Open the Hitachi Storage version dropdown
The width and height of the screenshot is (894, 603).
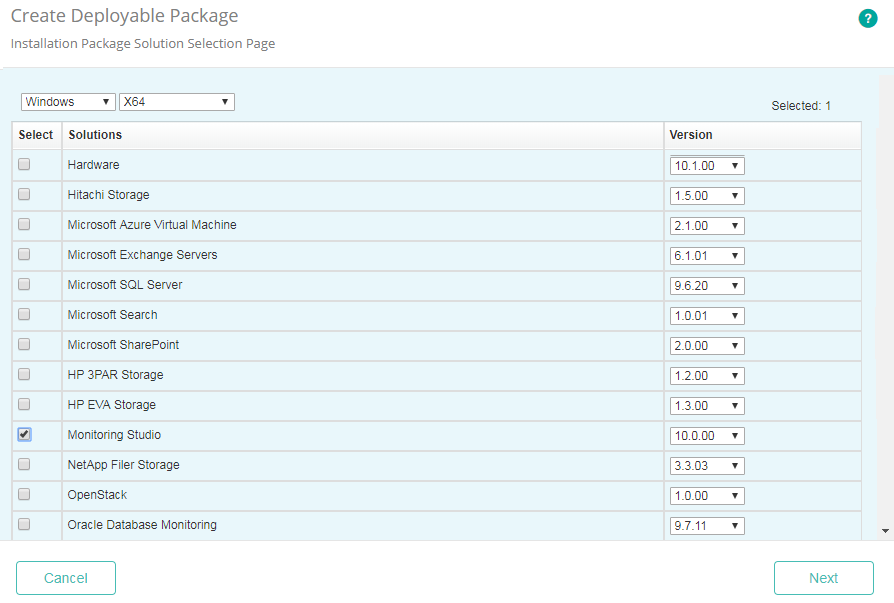coord(707,195)
